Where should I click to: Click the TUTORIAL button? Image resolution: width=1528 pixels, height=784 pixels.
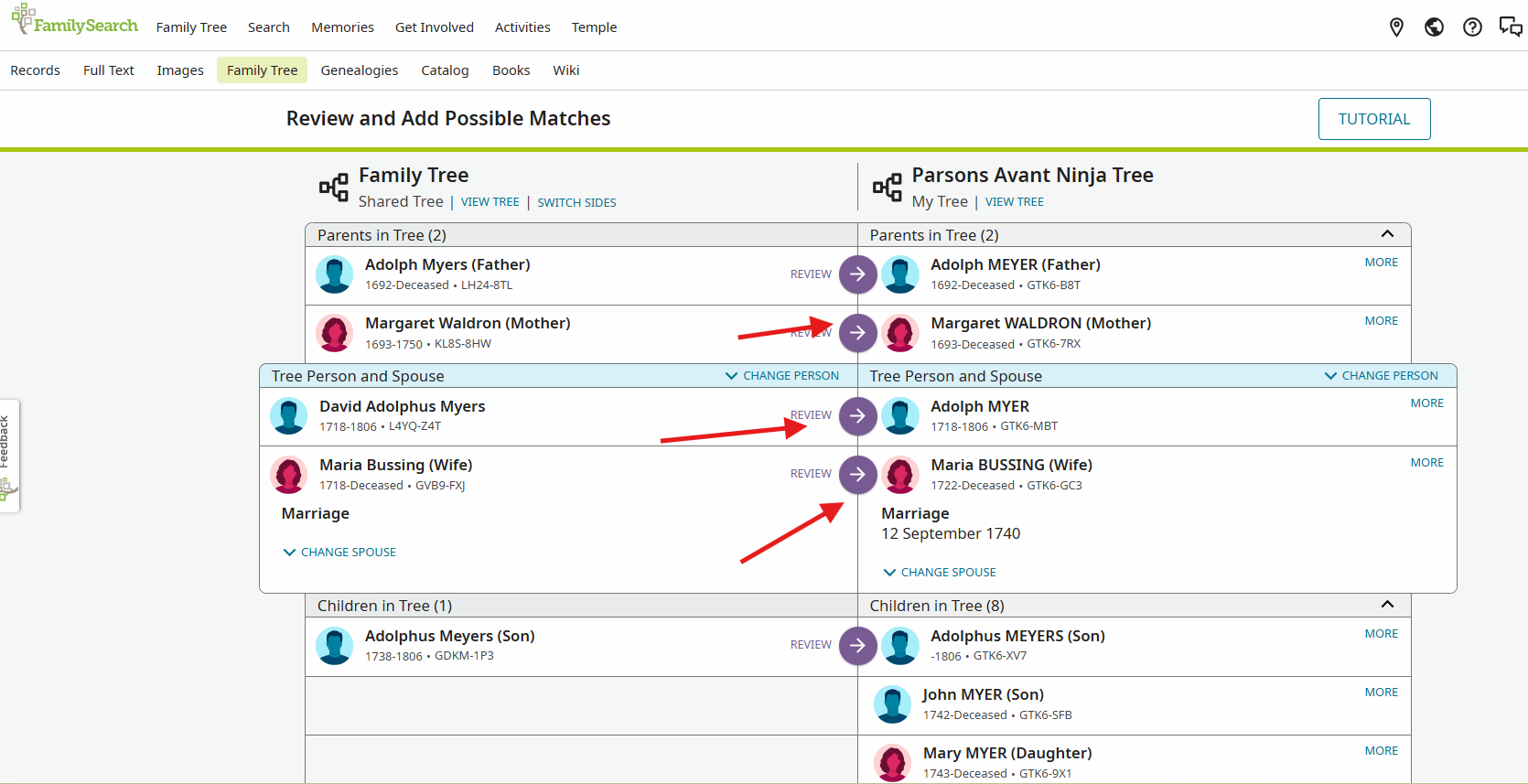click(1374, 119)
